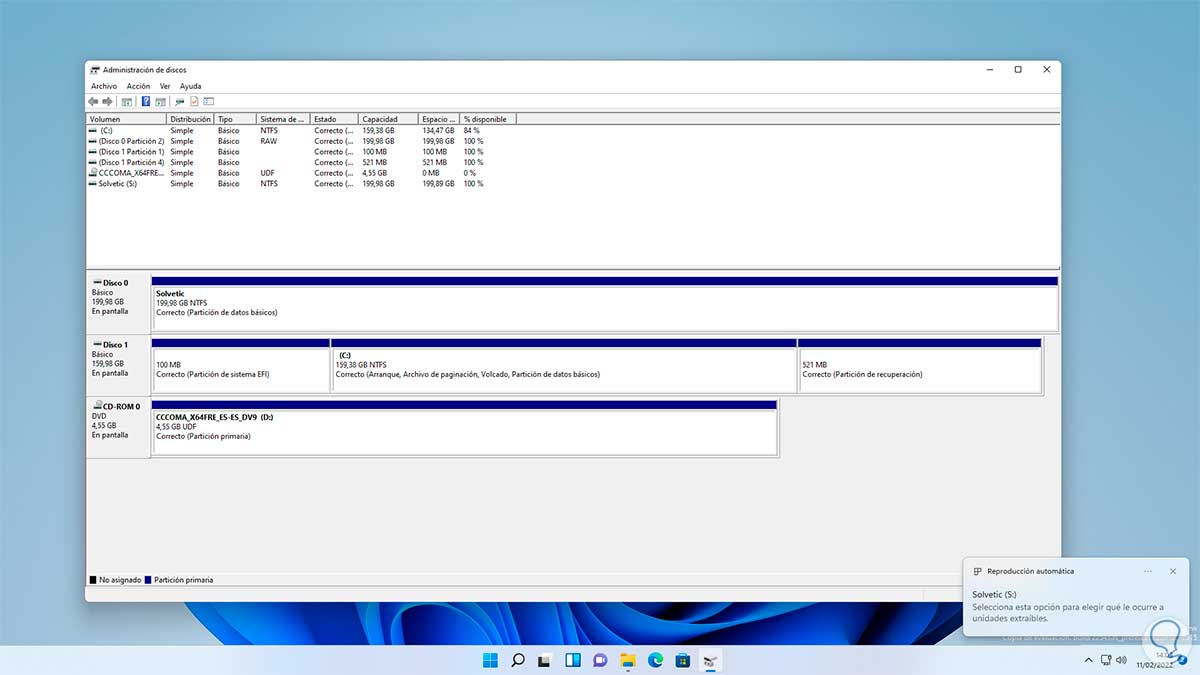The height and width of the screenshot is (675, 1200).
Task: Select the CCCOMA_X64FRE_ES-ES_DV9 (D:) volume block
Action: [464, 428]
